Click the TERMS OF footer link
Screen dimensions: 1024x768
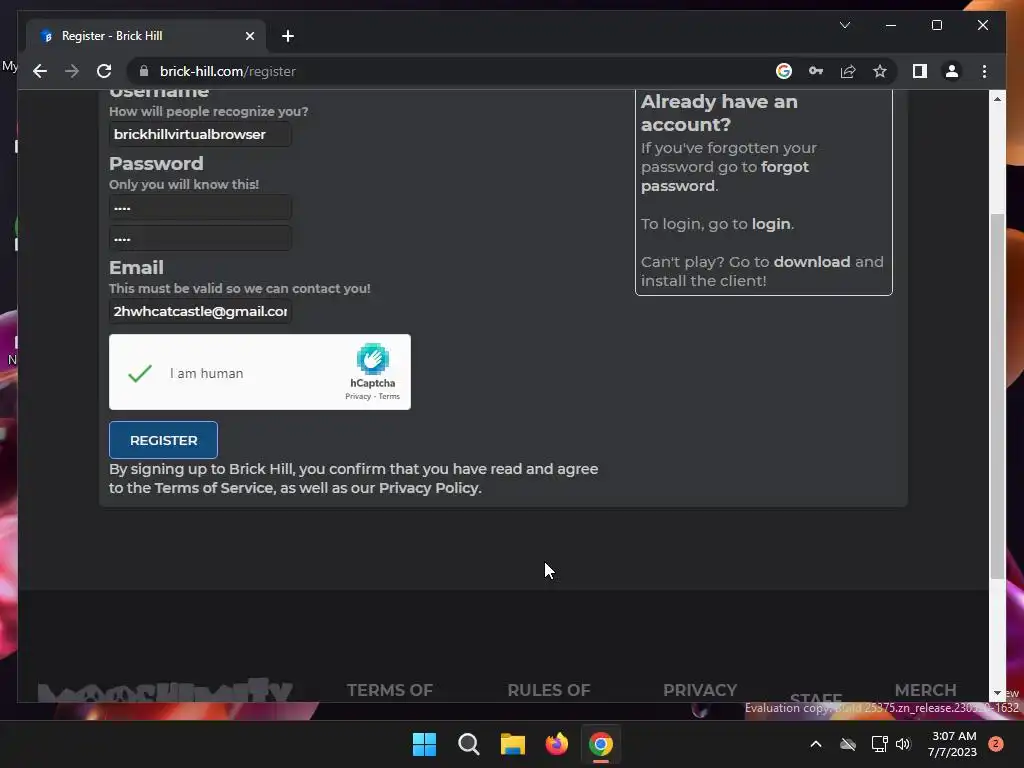[390, 690]
